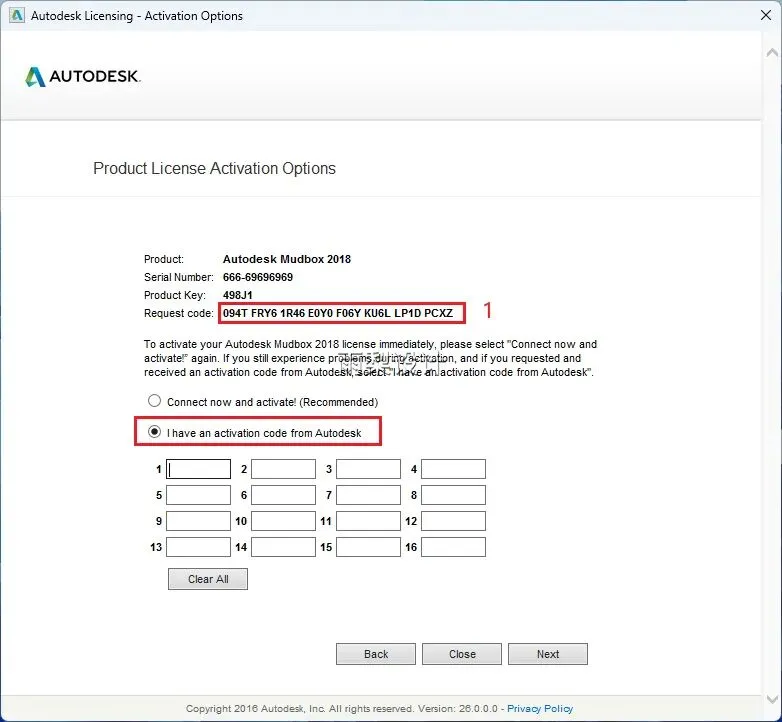
Task: Click activation code field 6
Action: [283, 495]
